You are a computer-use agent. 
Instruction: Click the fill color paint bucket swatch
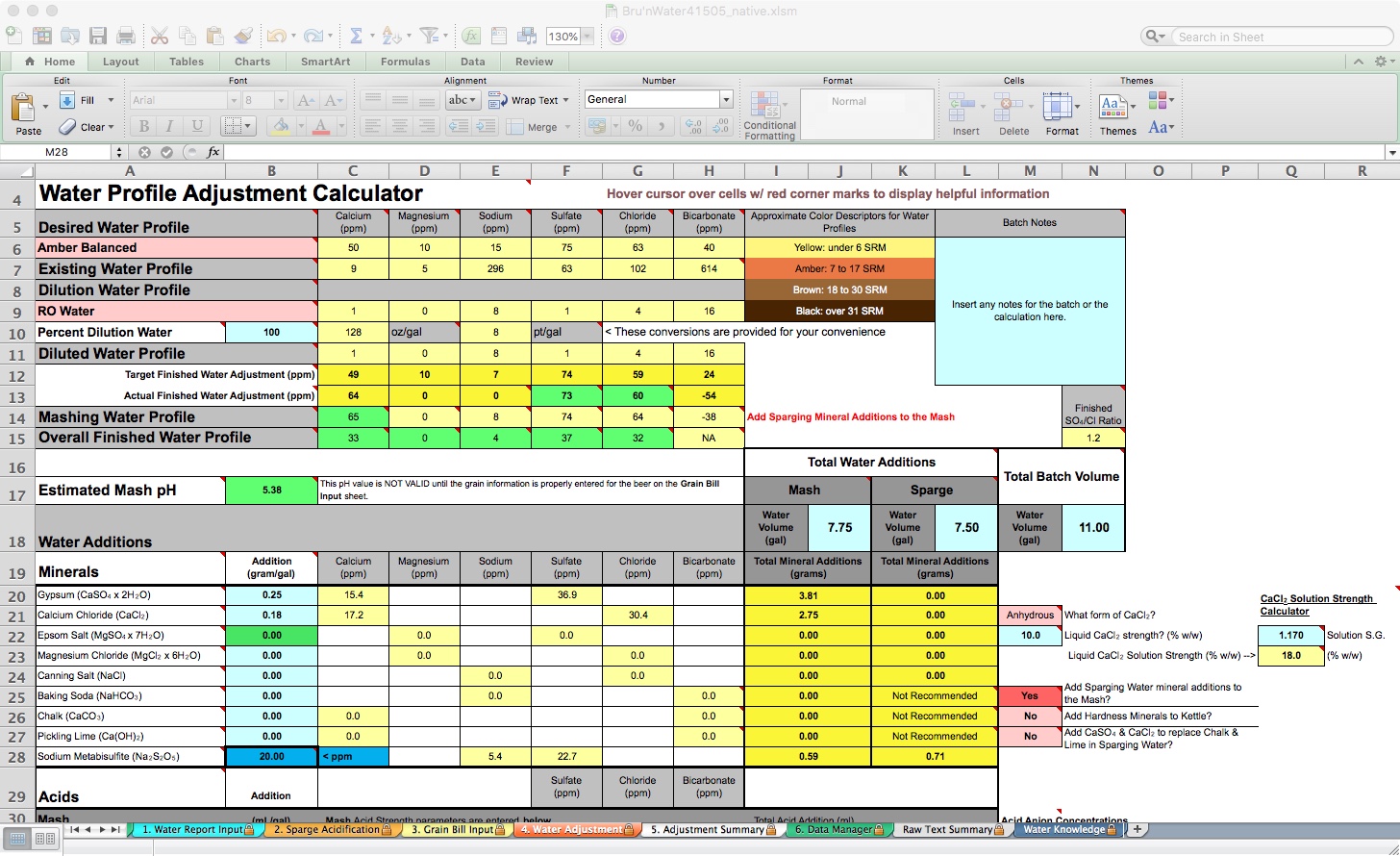point(280,126)
